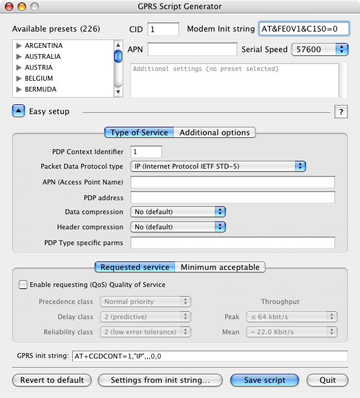
Task: Focus the Modem Init string field
Action: pyautogui.click(x=304, y=29)
